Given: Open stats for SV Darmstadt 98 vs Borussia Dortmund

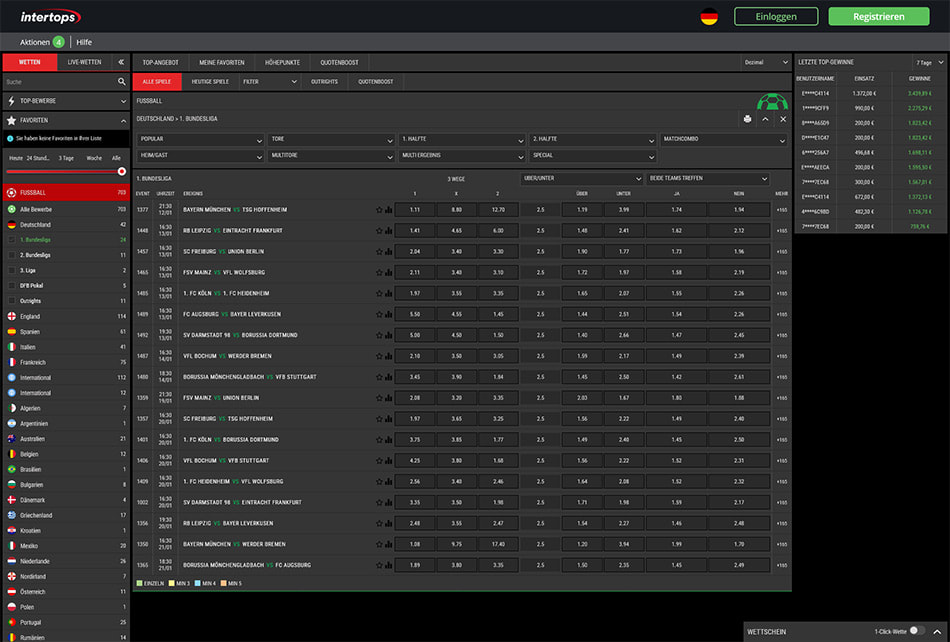Looking at the screenshot, I should 388,336.
